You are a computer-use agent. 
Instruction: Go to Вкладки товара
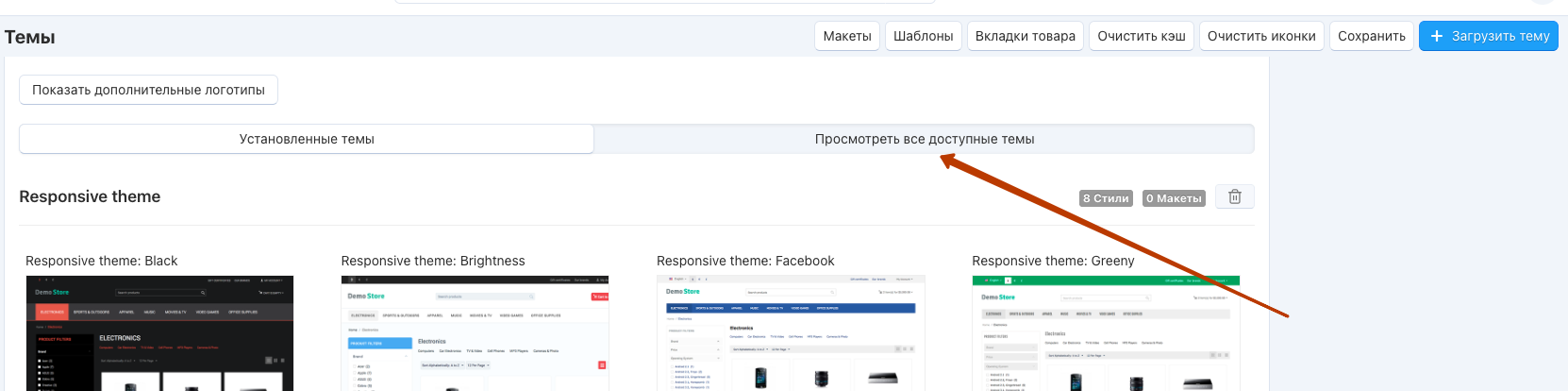pyautogui.click(x=1025, y=36)
